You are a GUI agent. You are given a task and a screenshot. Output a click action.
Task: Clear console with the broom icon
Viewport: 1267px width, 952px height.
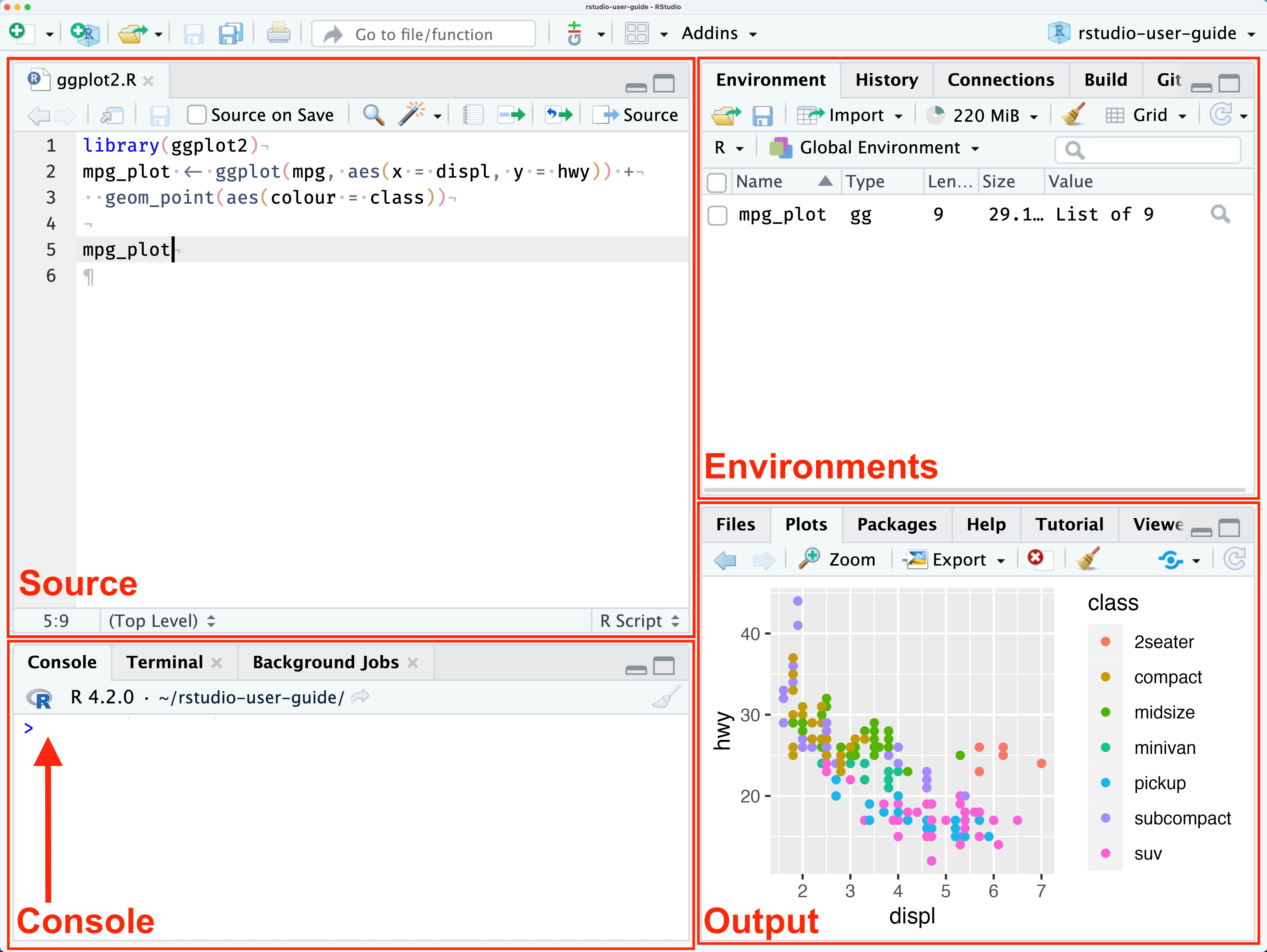[x=666, y=697]
